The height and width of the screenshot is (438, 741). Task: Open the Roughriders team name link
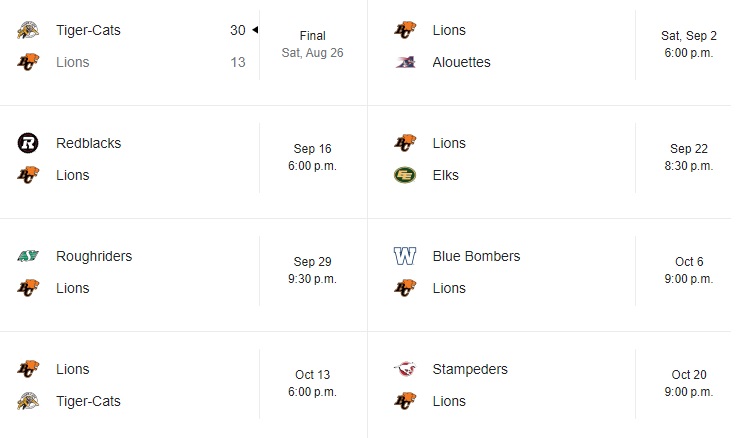pos(94,256)
